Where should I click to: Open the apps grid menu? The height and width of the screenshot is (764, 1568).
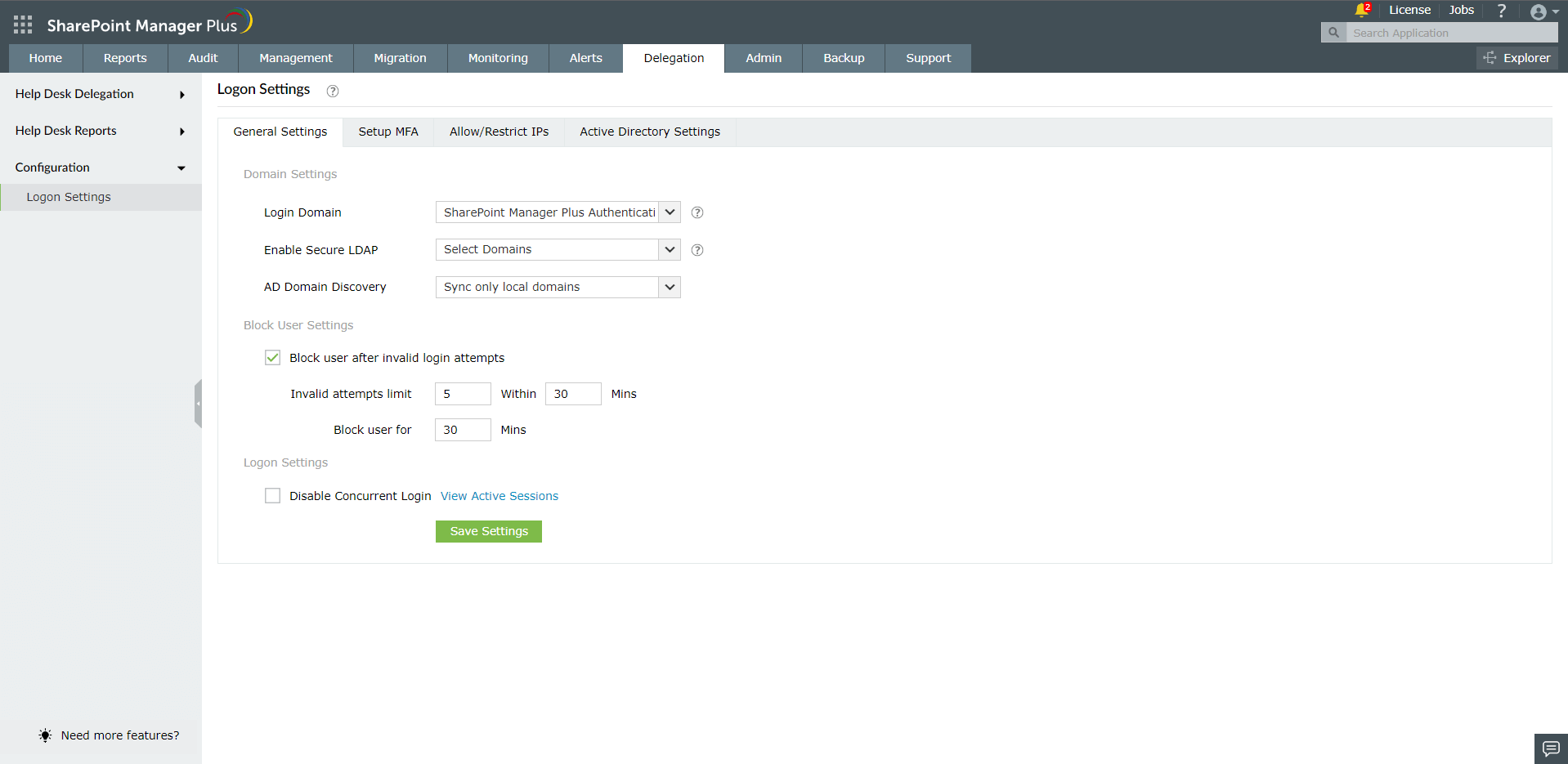(x=22, y=24)
